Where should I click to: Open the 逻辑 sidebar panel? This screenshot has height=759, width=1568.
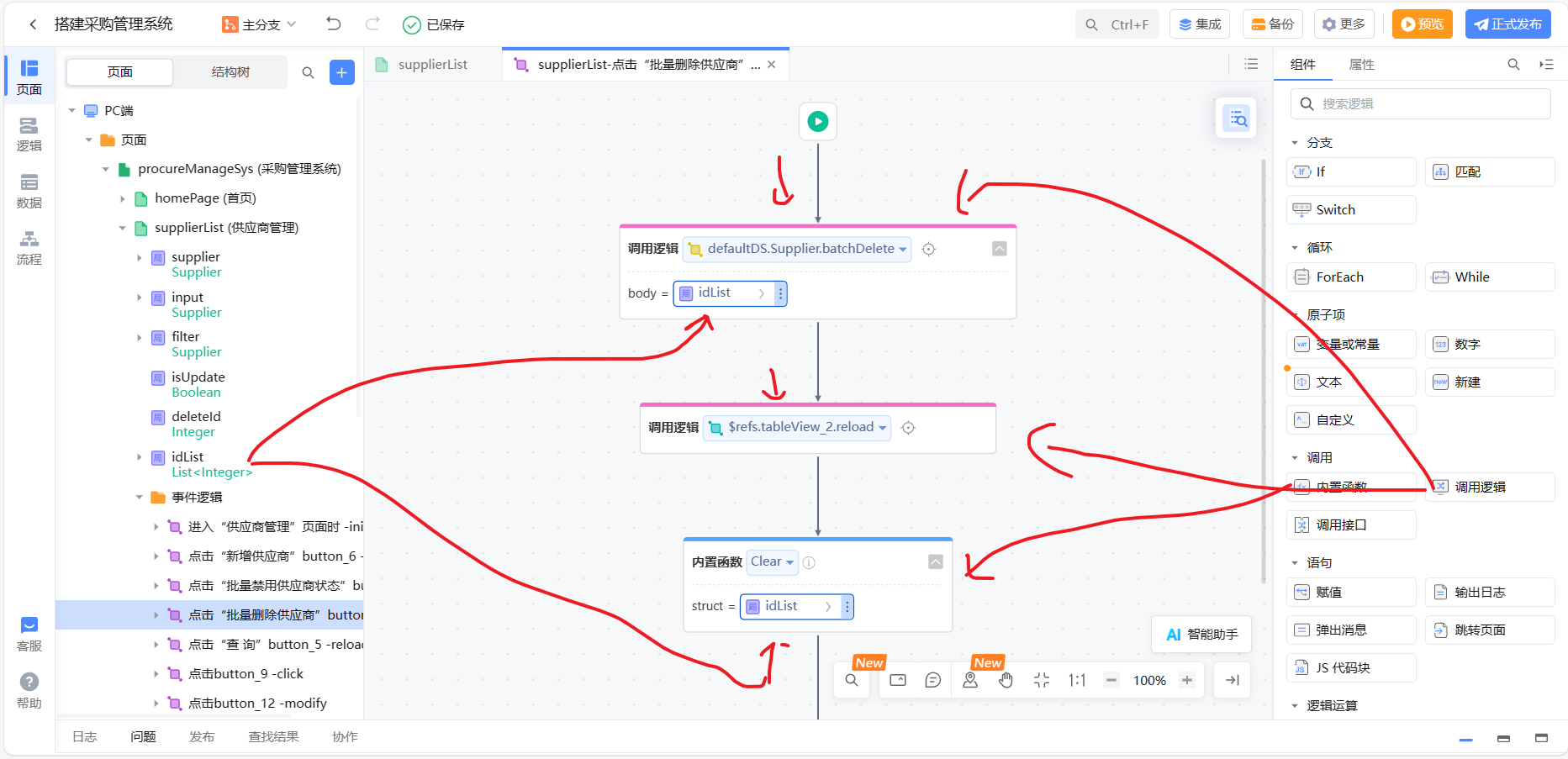(29, 134)
